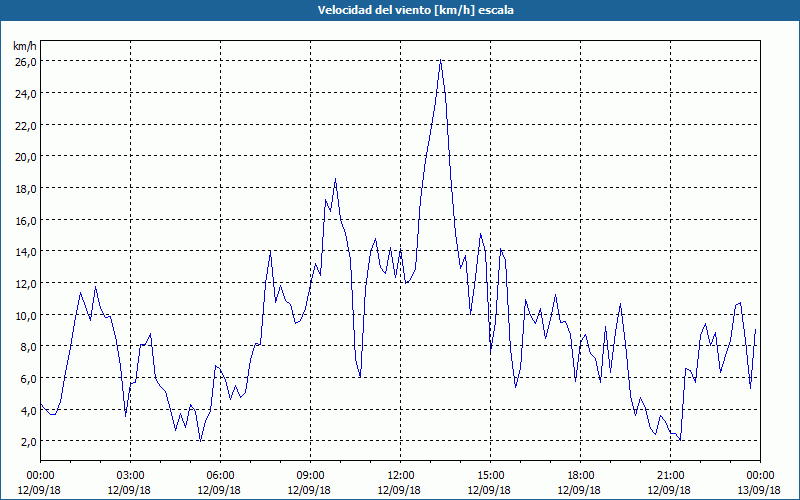Select the 26,0 y-axis label

pos(26,62)
